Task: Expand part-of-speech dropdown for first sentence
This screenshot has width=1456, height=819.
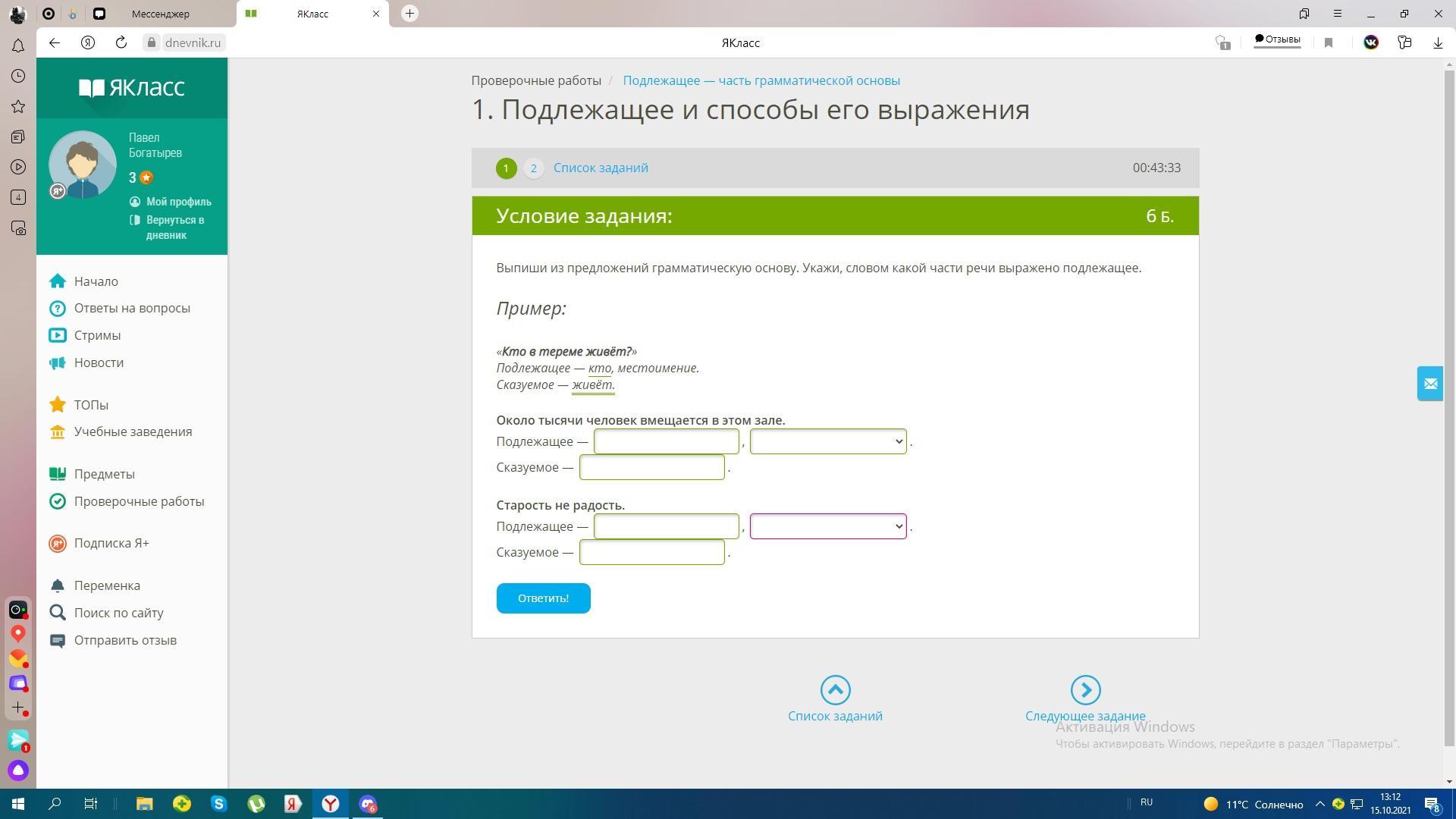Action: pos(827,441)
